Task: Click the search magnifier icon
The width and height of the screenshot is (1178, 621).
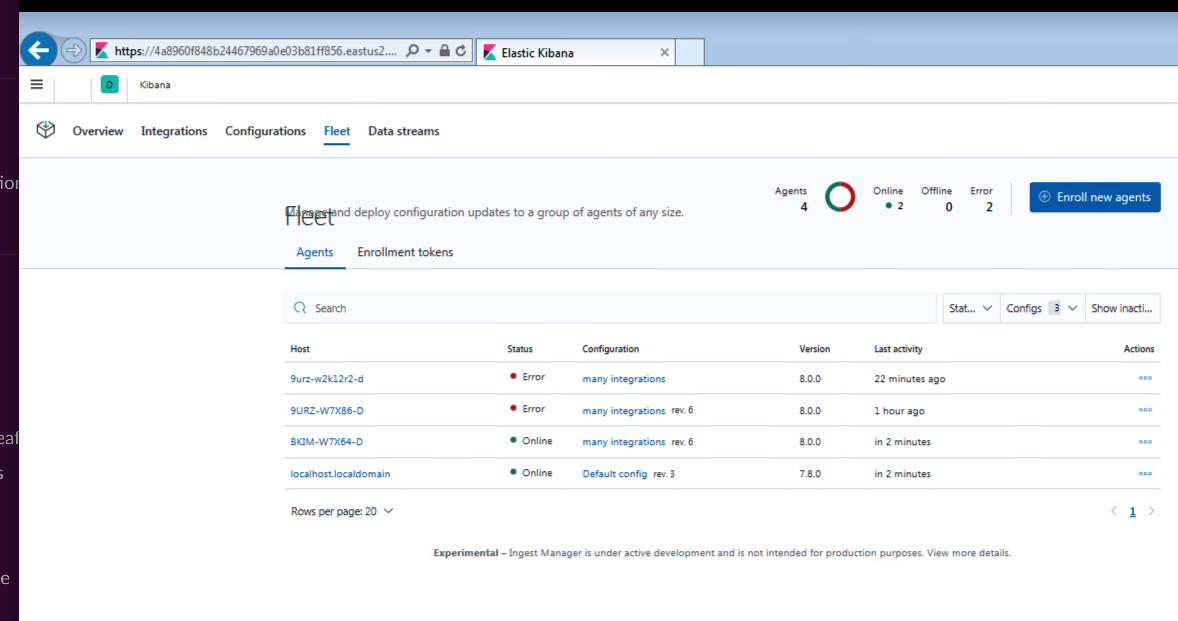Action: coord(300,308)
